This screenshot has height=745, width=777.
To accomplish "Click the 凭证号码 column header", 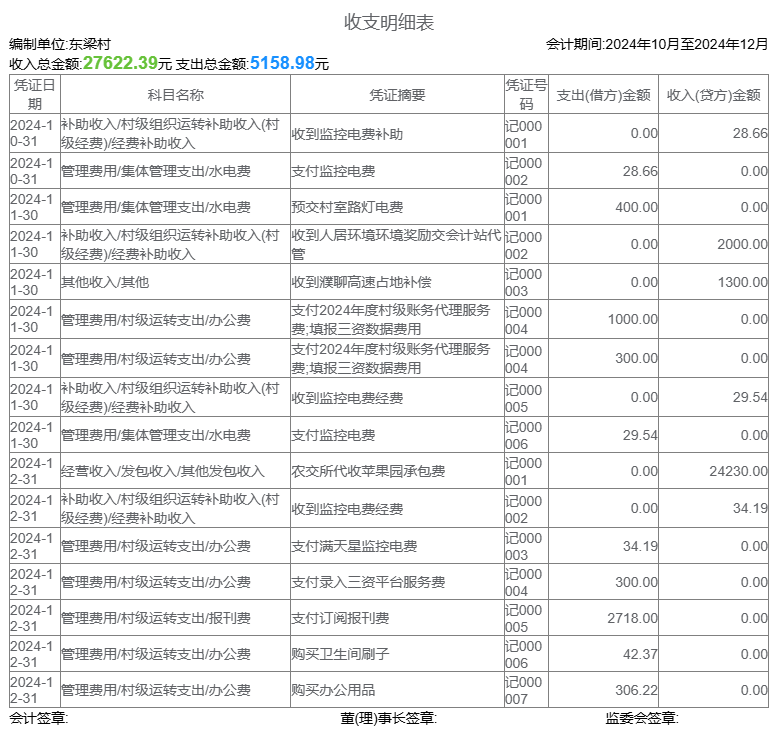I will (526, 94).
